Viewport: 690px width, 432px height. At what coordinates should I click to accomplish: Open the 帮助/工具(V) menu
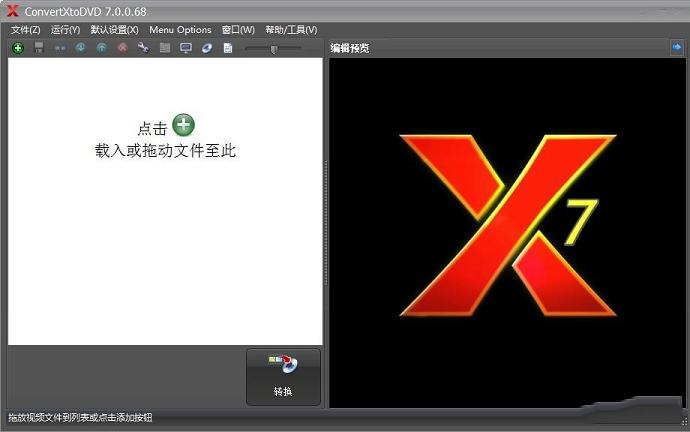291,30
